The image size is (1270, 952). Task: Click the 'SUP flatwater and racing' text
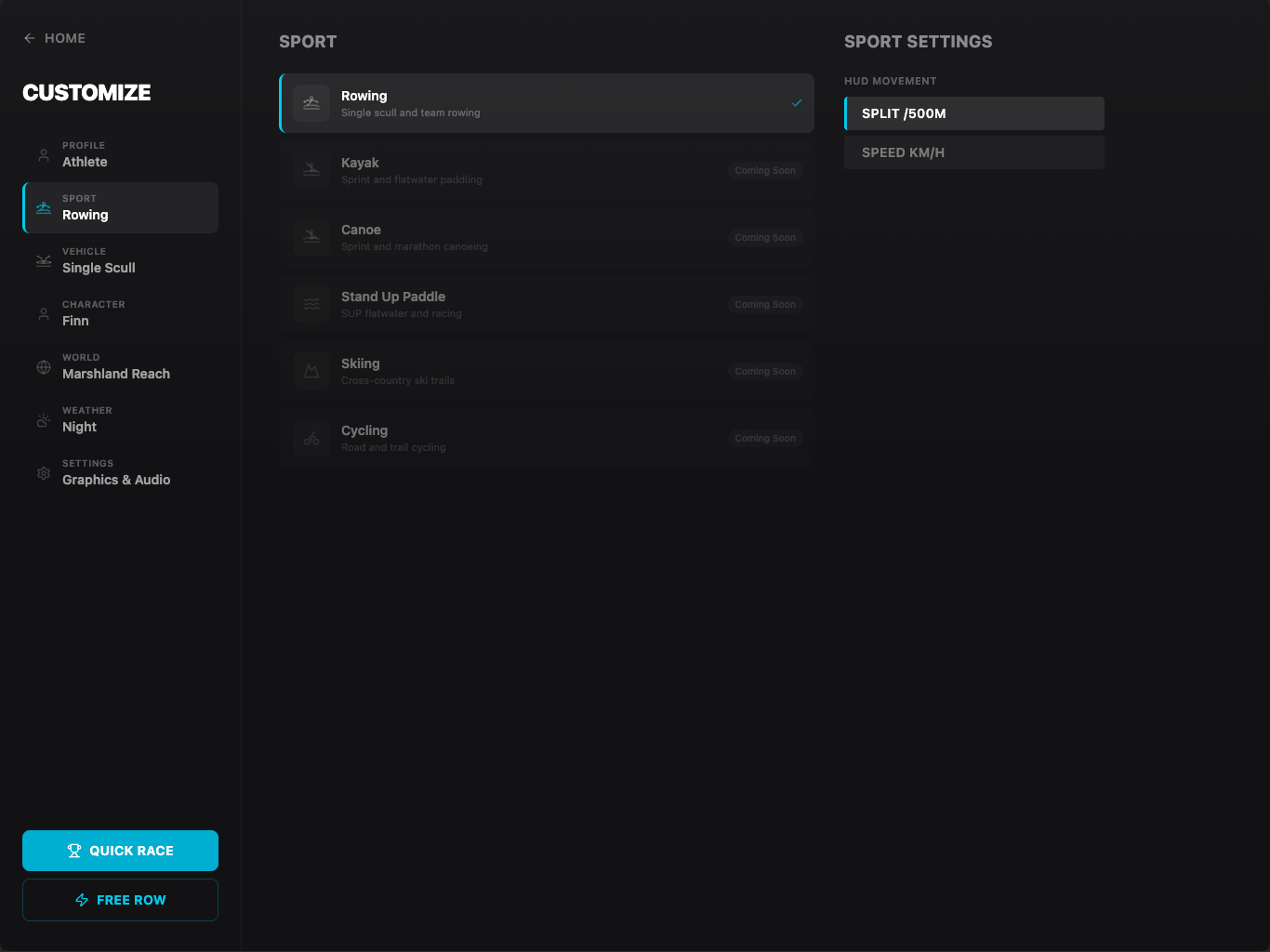pyautogui.click(x=402, y=313)
